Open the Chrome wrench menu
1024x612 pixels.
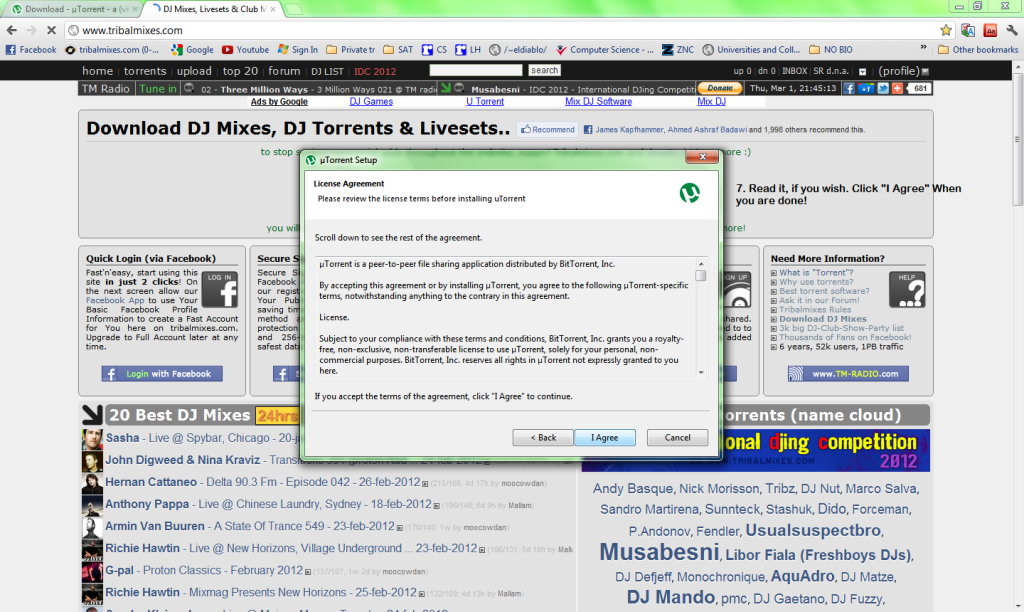point(1012,30)
